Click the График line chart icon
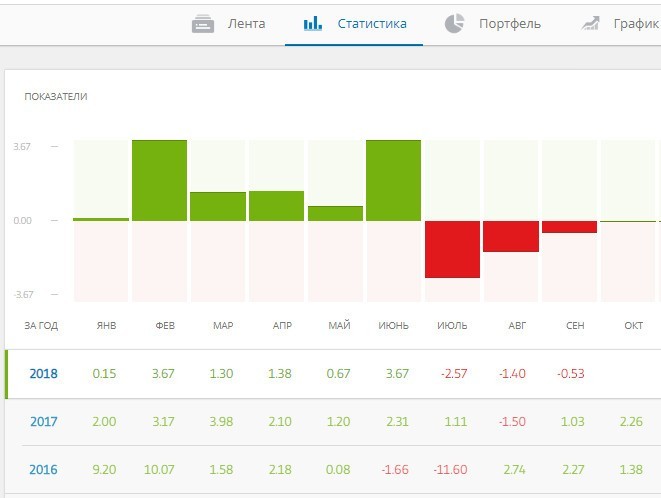Screen dimensions: 661x498 (x=590, y=23)
